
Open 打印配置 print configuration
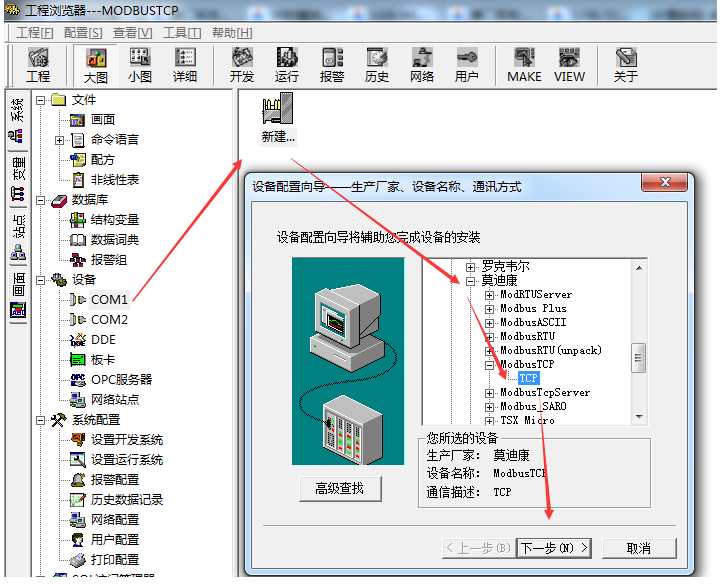pos(115,560)
